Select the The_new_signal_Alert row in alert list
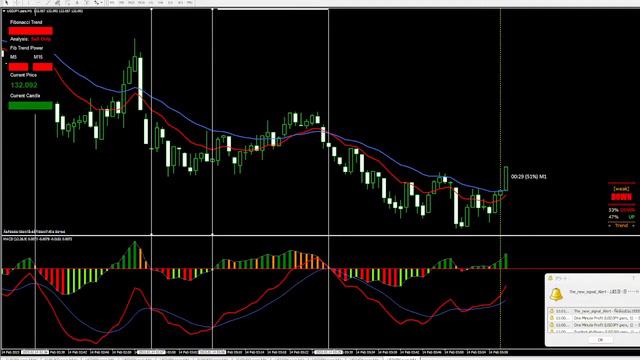This screenshot has height=360, width=640. tap(594, 311)
